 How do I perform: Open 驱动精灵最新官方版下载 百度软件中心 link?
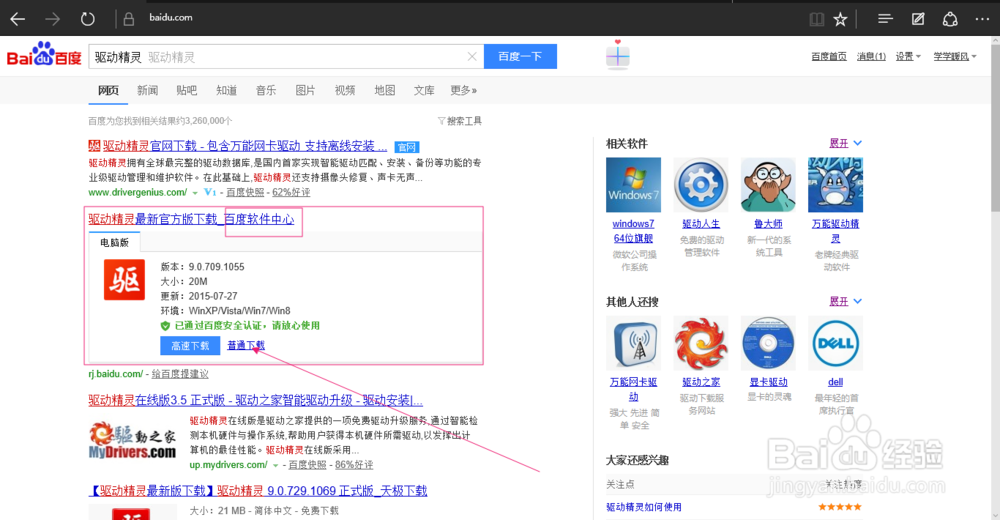pyautogui.click(x=191, y=219)
